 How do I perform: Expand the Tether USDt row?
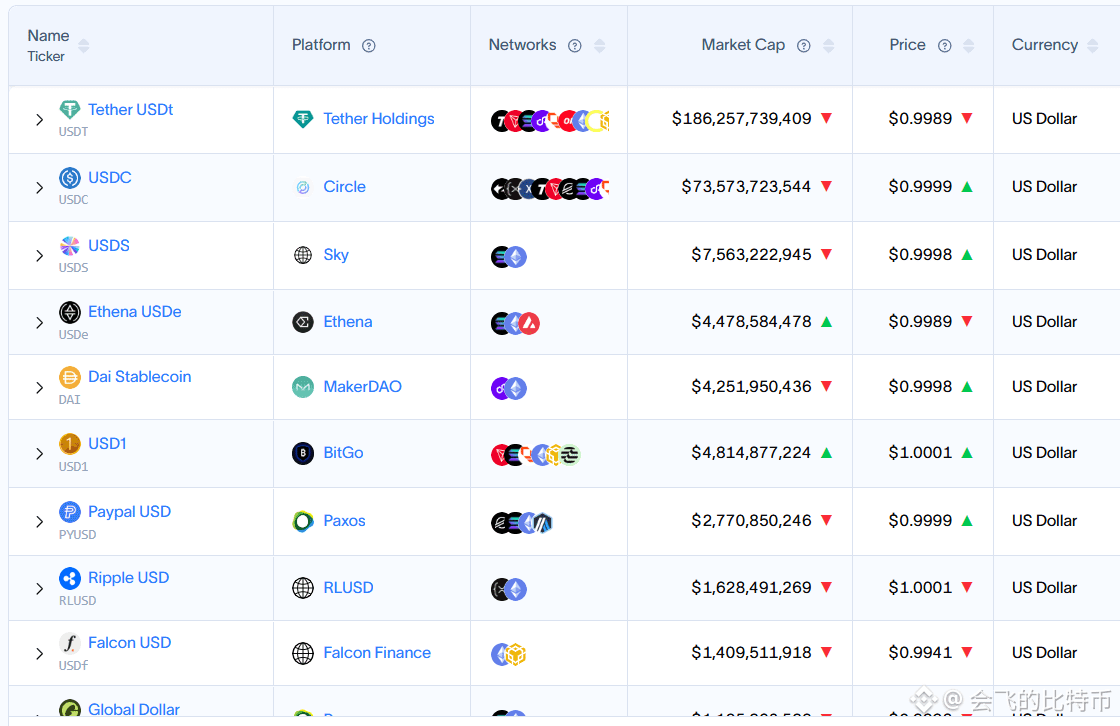point(39,120)
